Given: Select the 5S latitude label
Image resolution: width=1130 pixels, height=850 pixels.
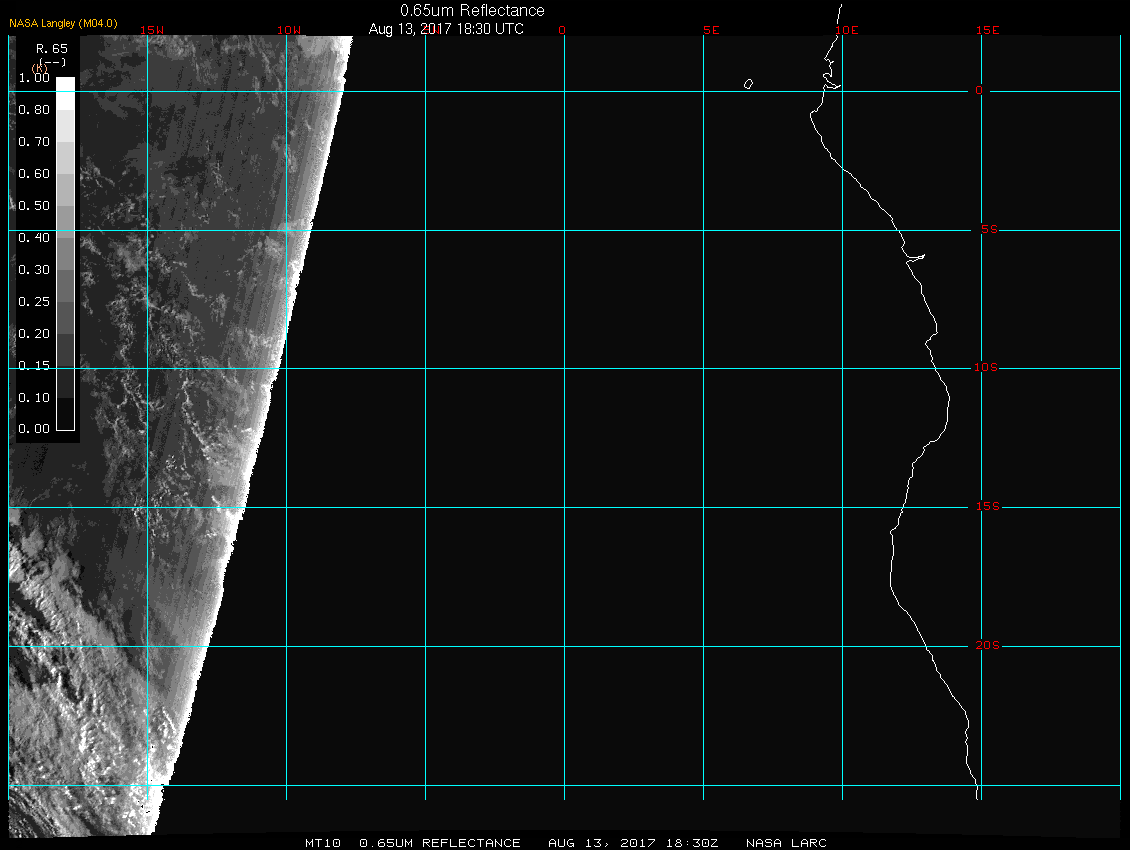Looking at the screenshot, I should (986, 230).
